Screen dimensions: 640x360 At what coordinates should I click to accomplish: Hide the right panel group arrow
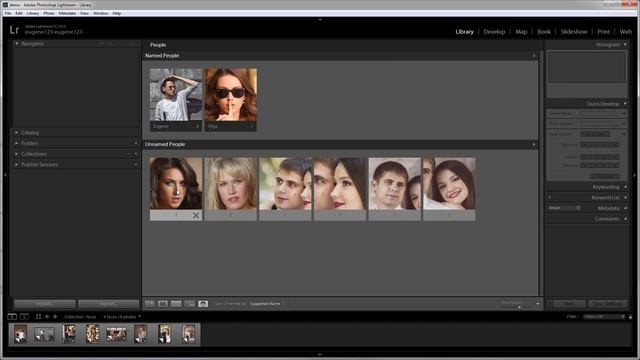(x=635, y=175)
